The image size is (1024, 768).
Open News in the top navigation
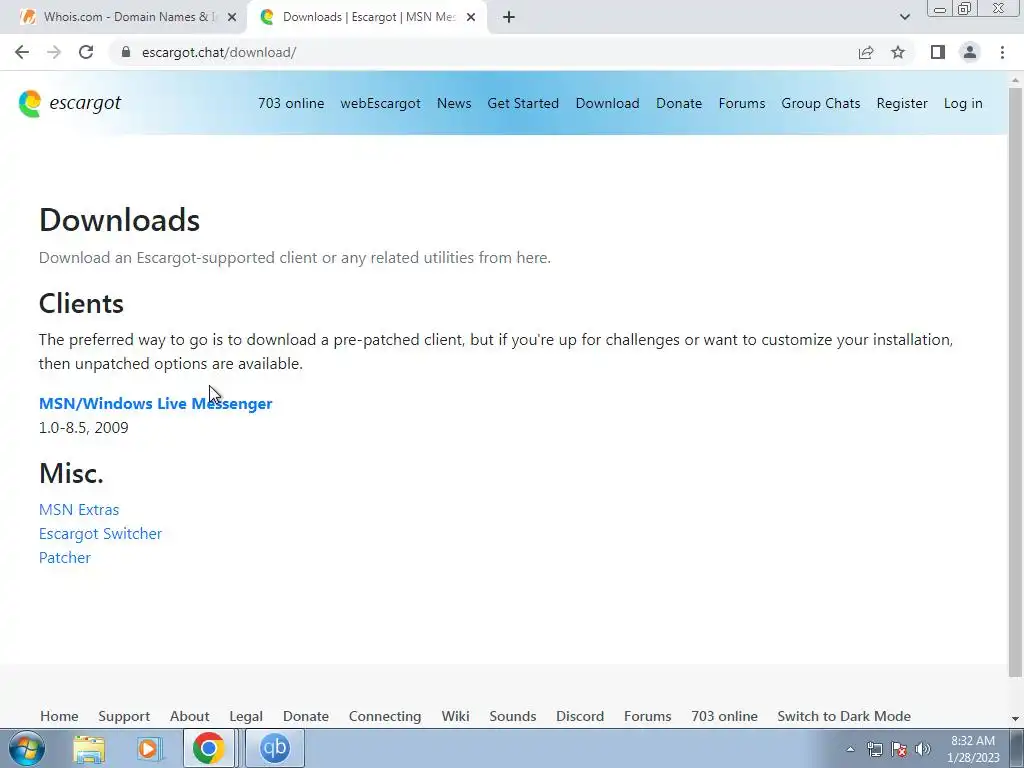(454, 103)
